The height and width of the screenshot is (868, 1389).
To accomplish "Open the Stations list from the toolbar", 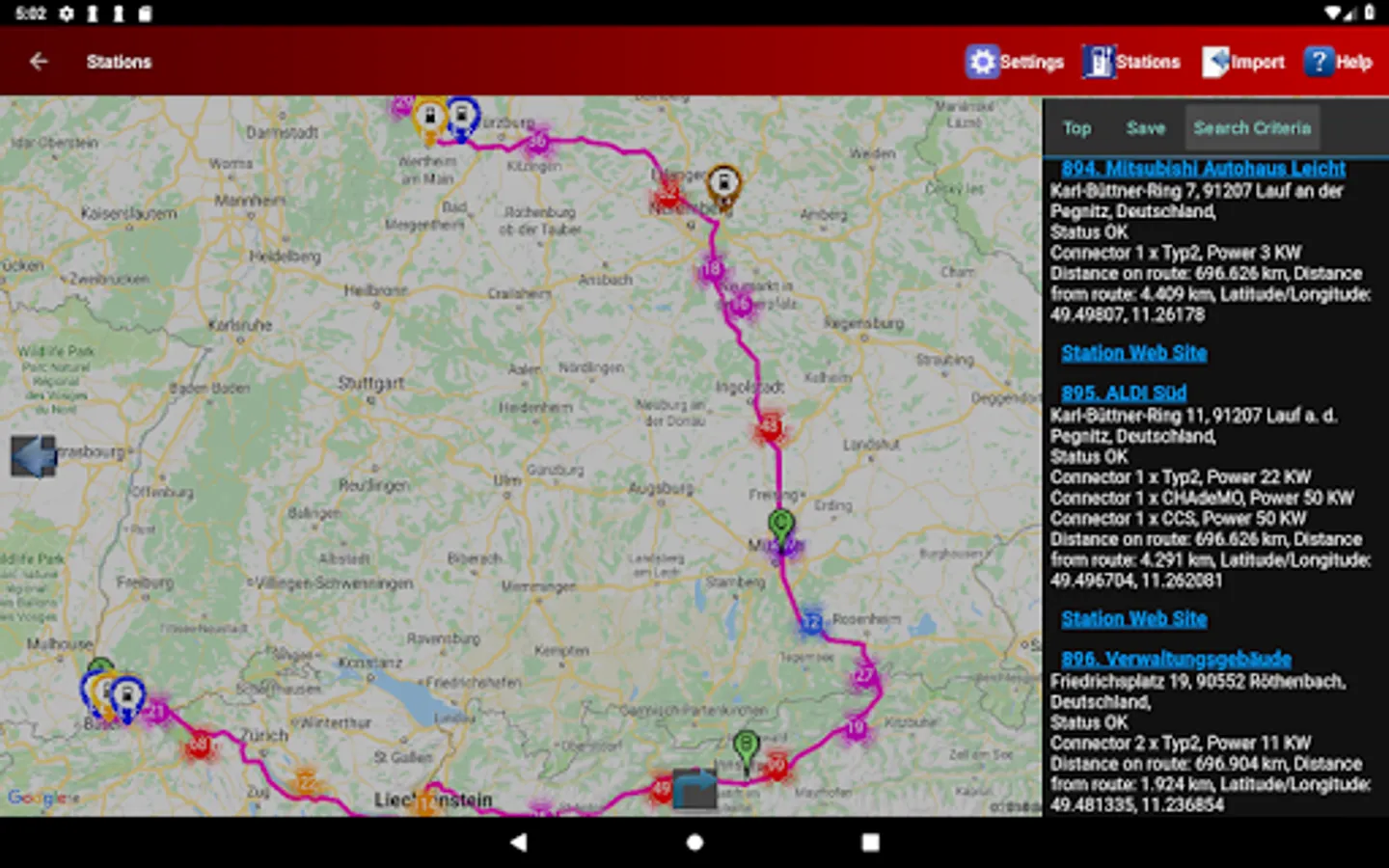I will 1130,62.
